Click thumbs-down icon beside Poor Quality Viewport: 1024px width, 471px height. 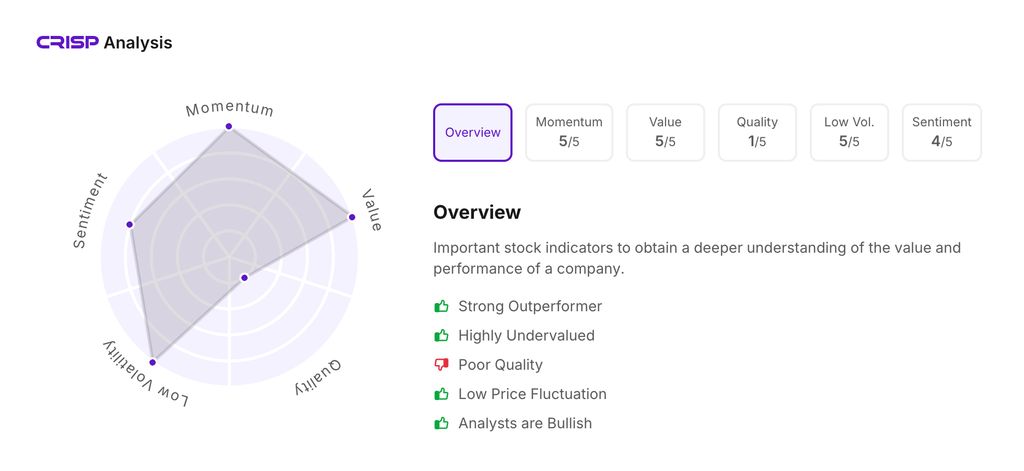[441, 365]
